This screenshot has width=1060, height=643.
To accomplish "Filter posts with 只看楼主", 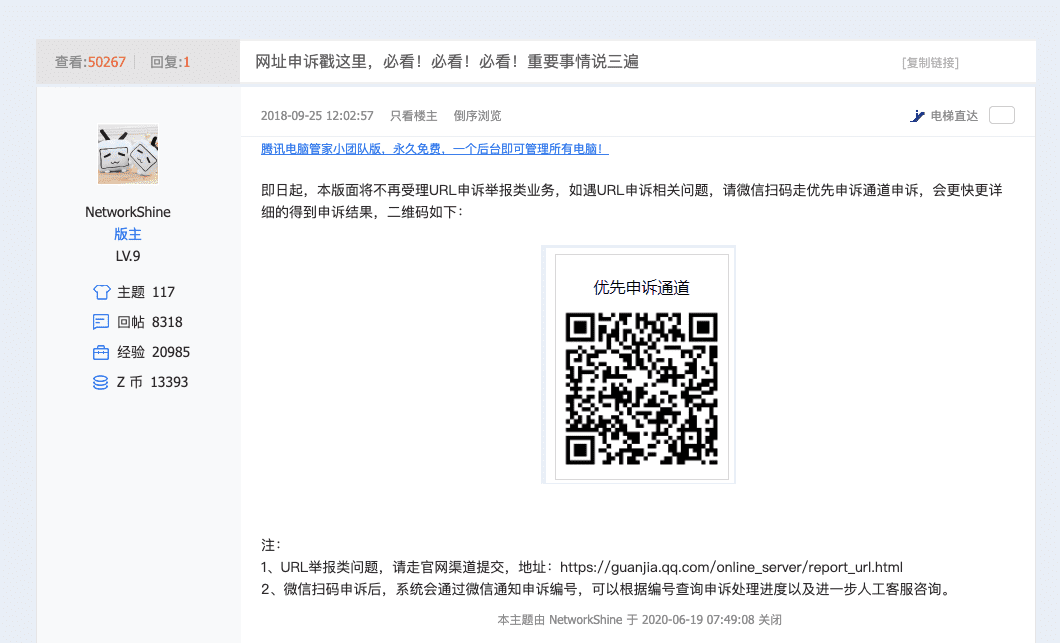I will (414, 116).
